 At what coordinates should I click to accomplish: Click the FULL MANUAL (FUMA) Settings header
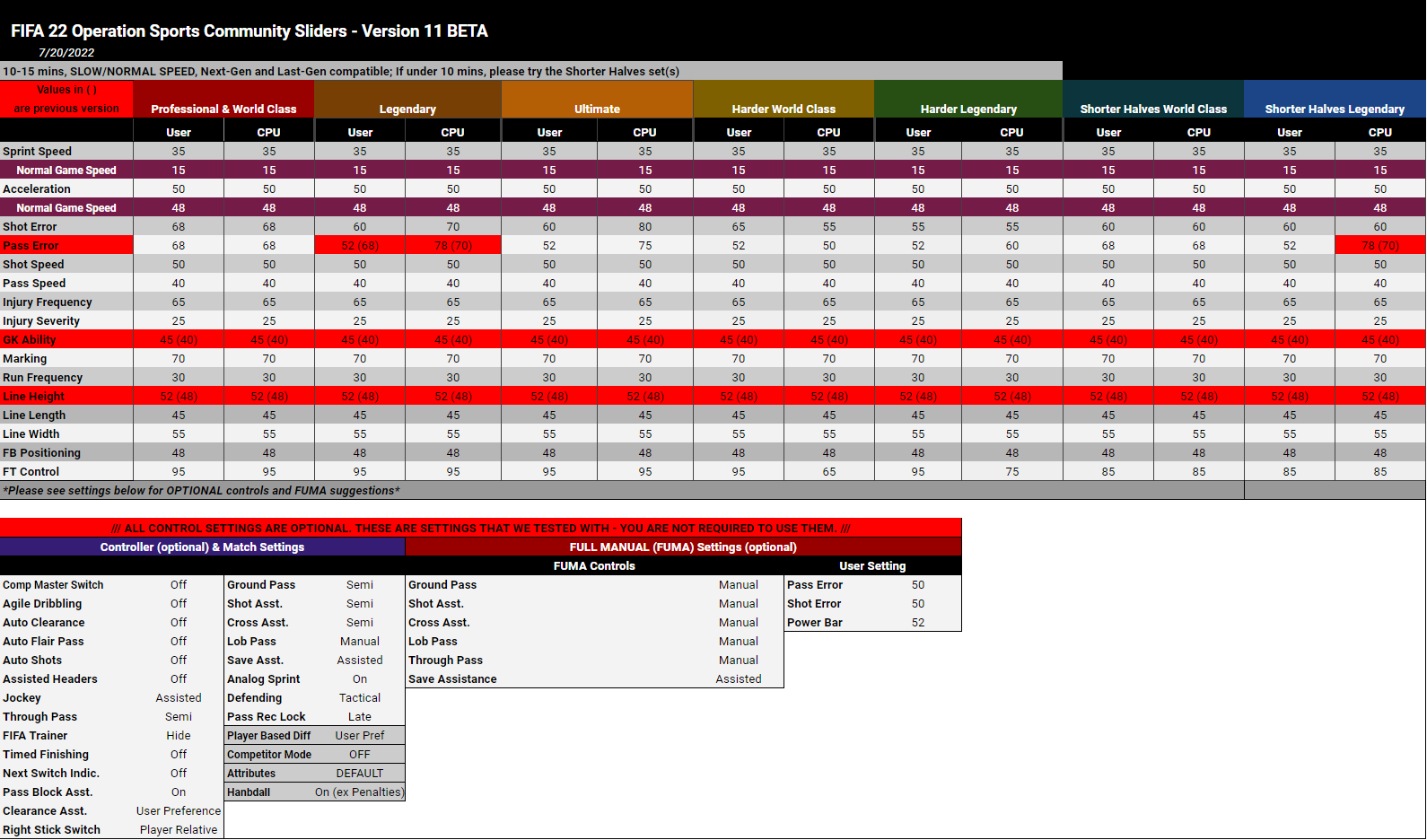click(x=683, y=547)
